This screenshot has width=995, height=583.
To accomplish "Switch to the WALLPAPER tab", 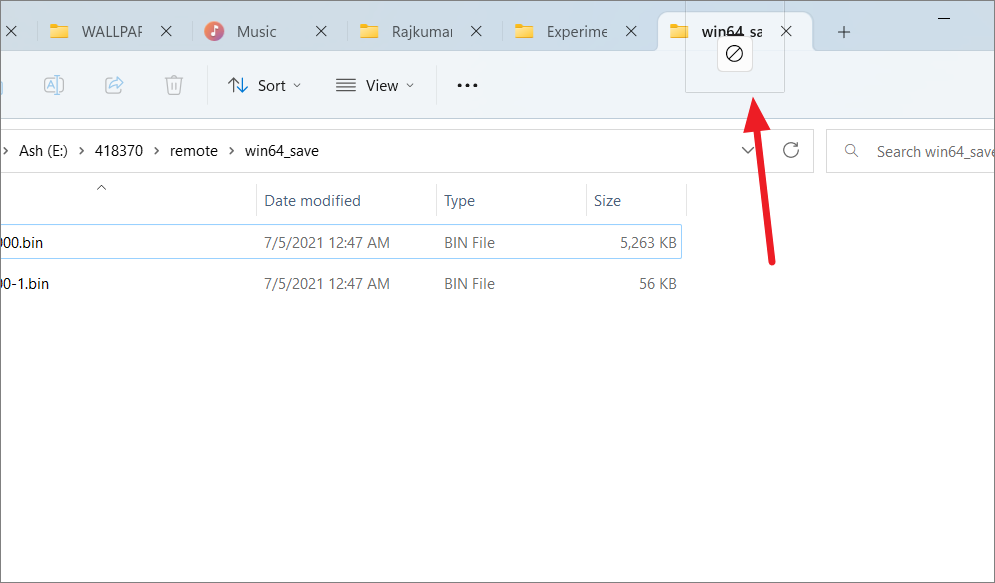I will 112,32.
